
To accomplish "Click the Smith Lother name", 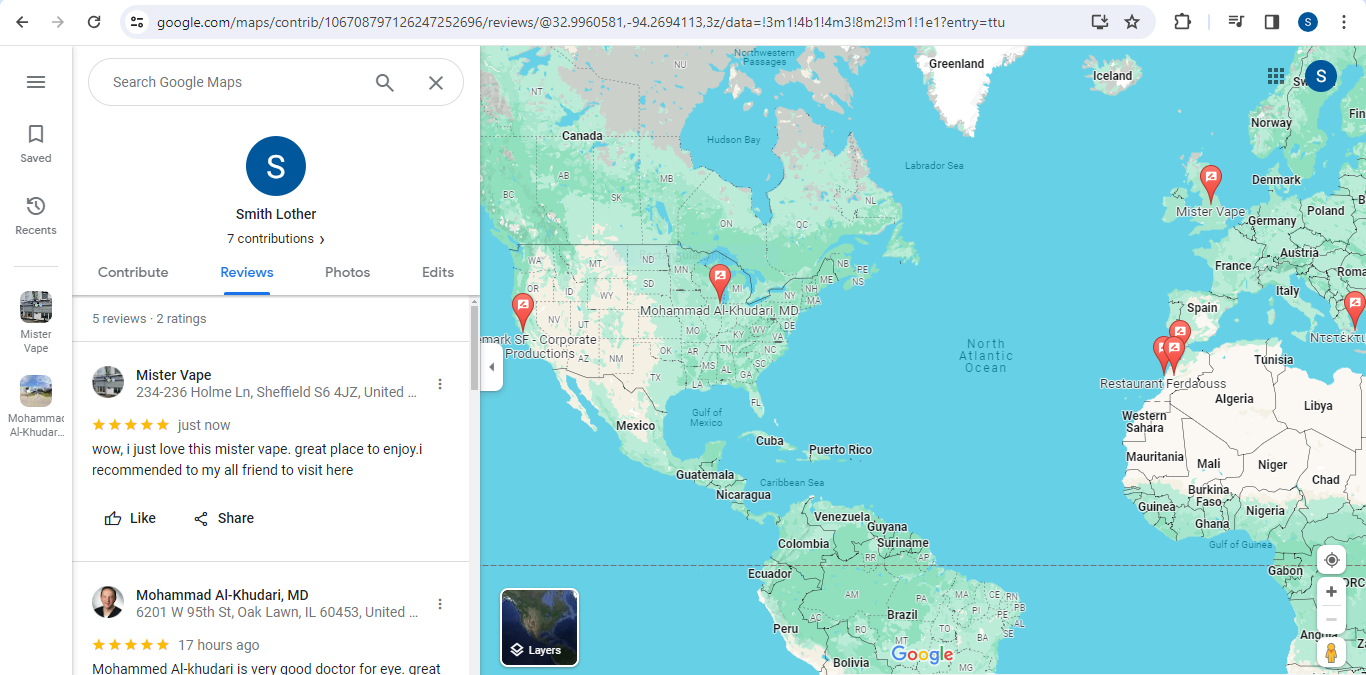I will [x=276, y=214].
